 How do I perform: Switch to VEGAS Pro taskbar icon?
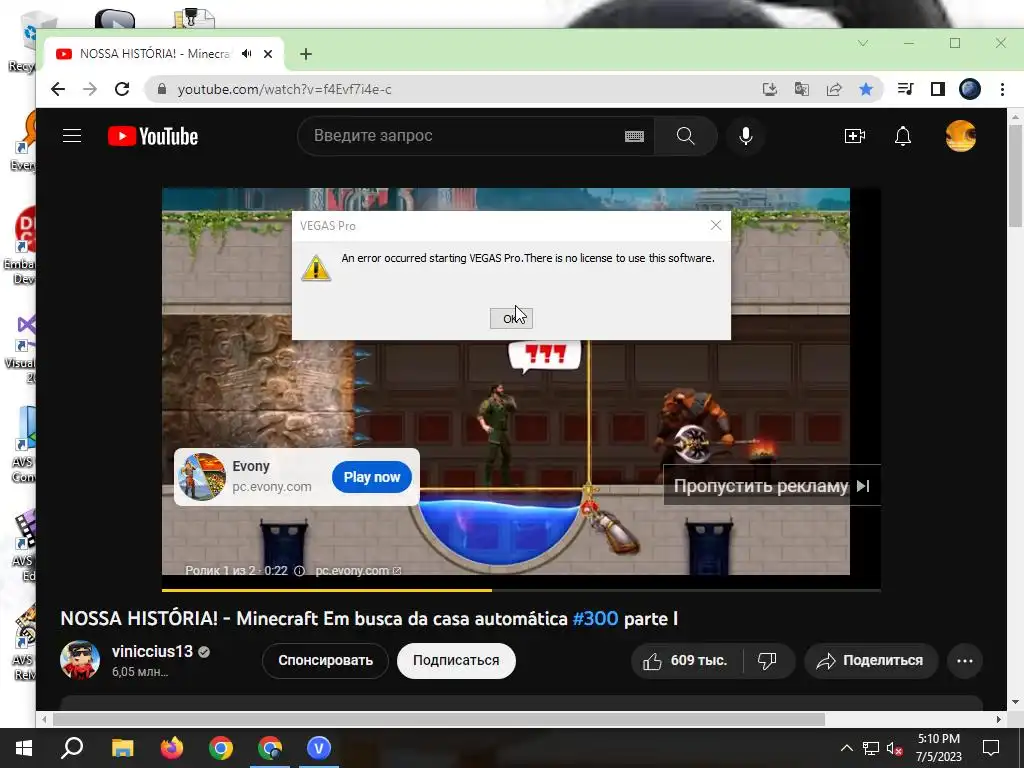coord(319,748)
